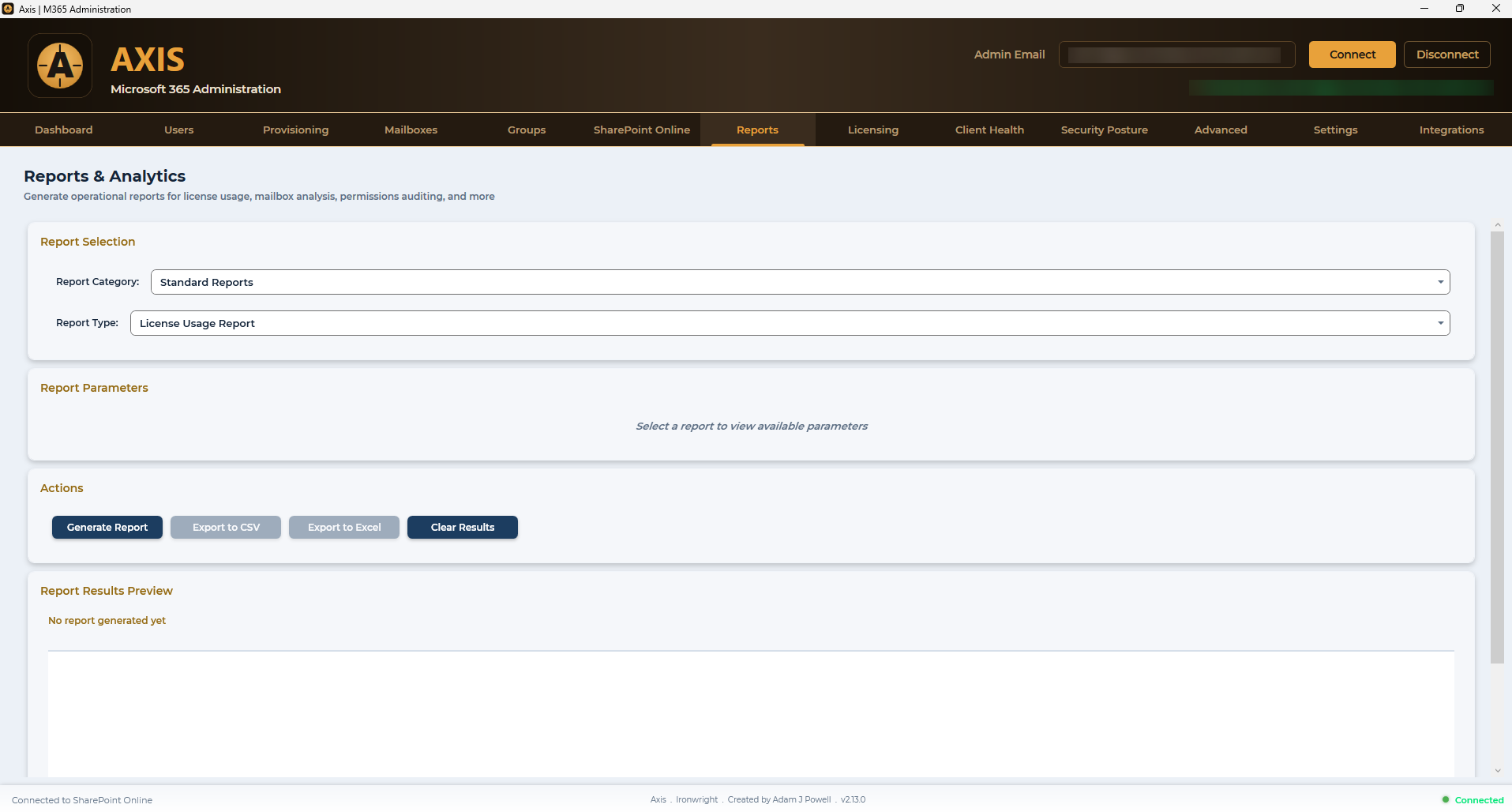Switch to the Licensing tab
The height and width of the screenshot is (812, 1512).
coord(873,130)
